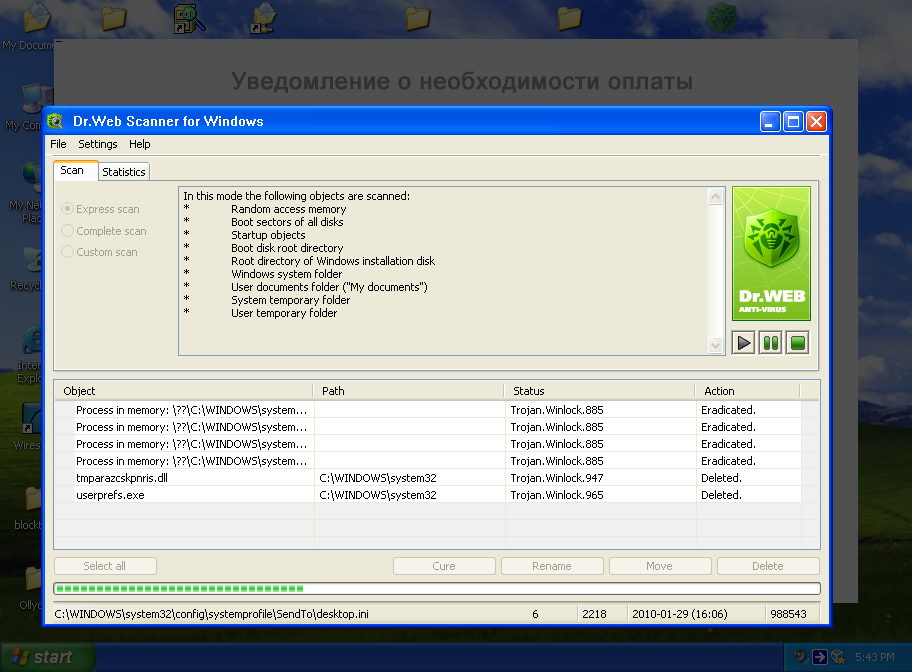Click the scan progress bar
This screenshot has height=672, width=912.
point(437,588)
